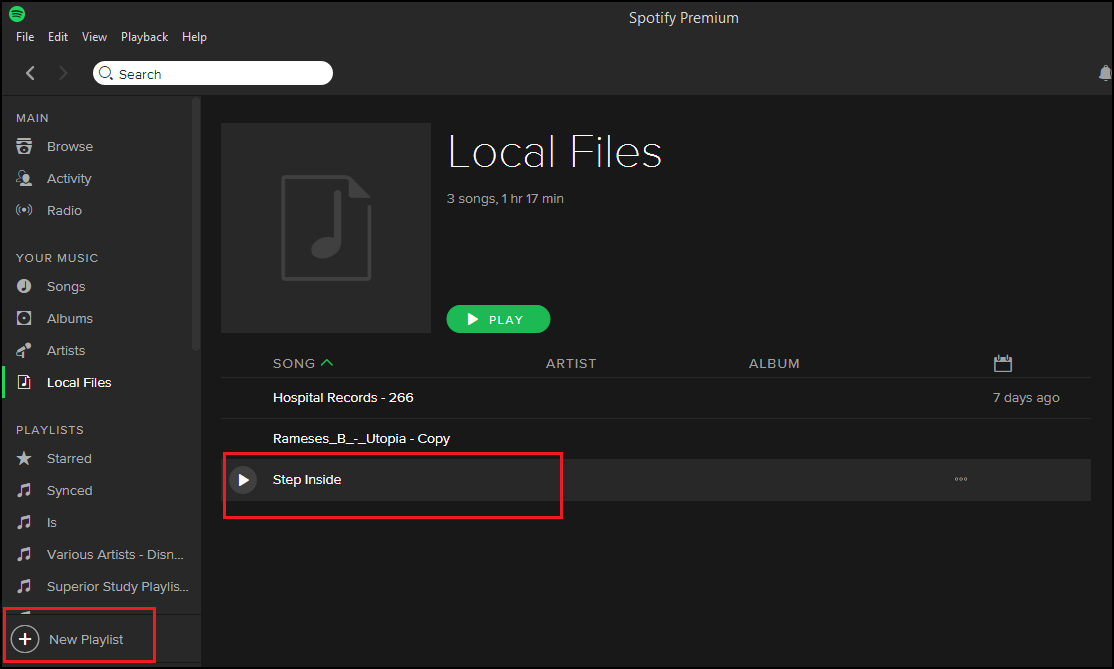
Task: Click the Albums sidebar icon
Action: pos(24,318)
